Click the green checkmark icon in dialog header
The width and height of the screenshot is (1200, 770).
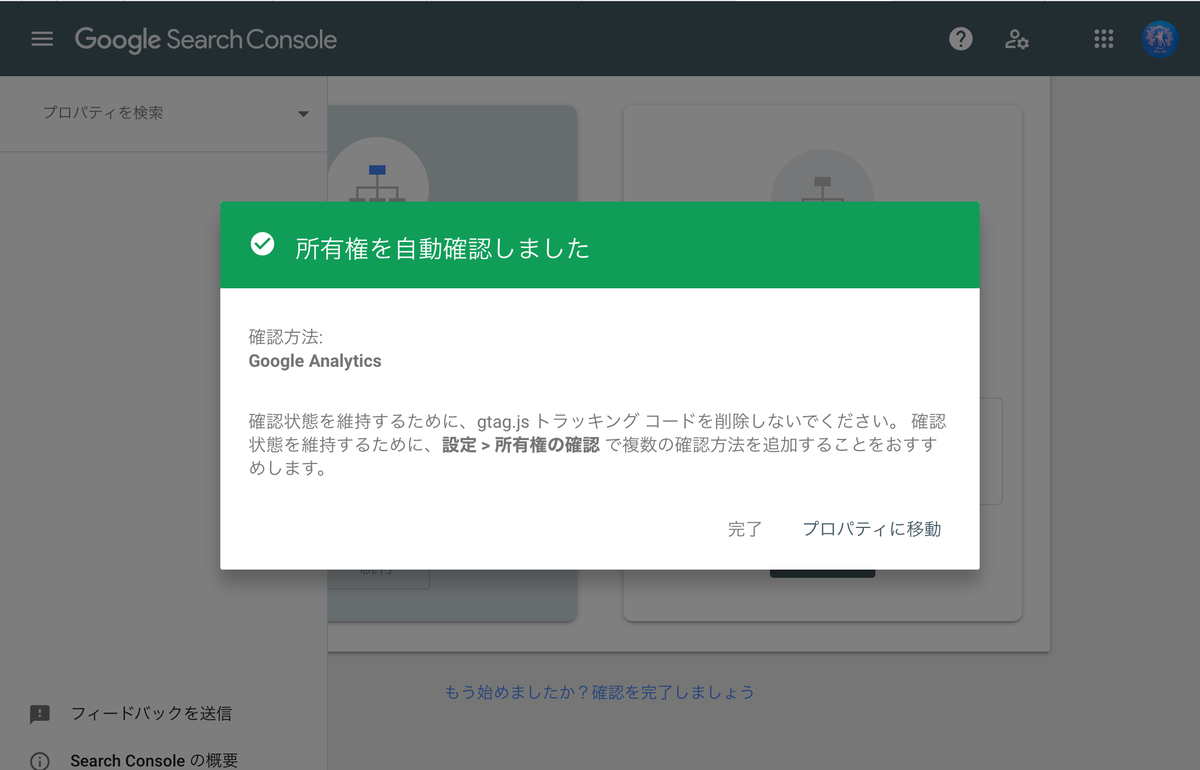click(x=262, y=244)
